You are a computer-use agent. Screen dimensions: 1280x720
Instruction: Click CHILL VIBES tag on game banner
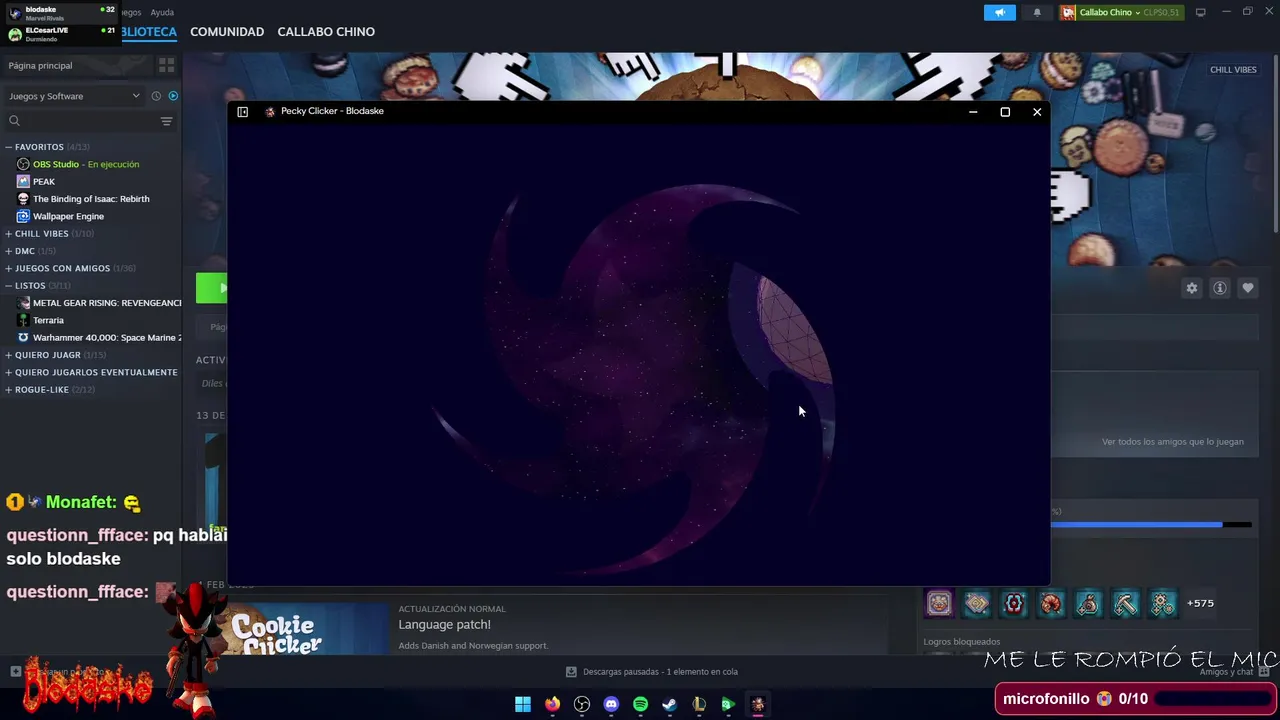(x=1233, y=70)
